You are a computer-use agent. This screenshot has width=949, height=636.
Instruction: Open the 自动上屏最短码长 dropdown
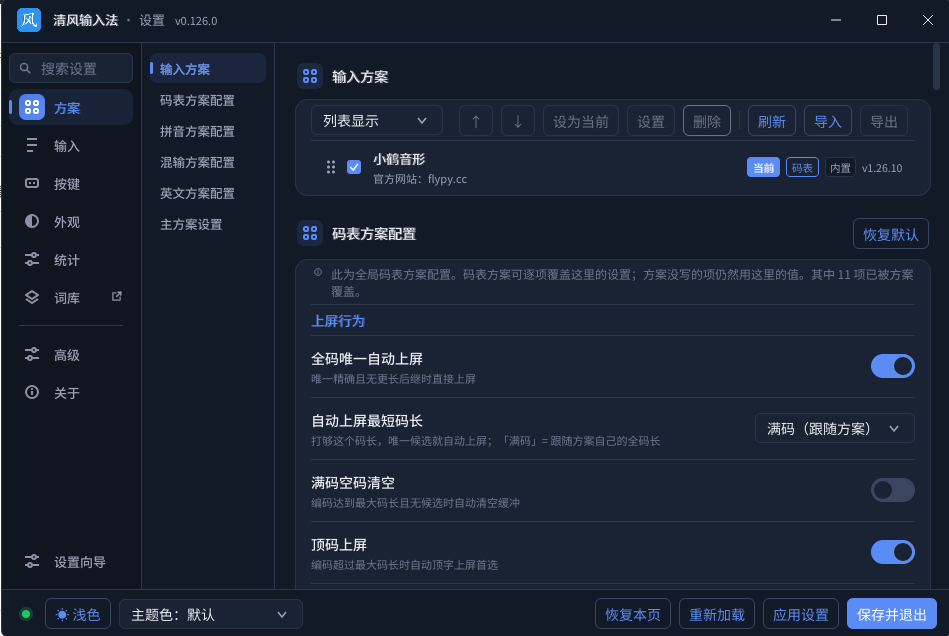click(x=834, y=428)
